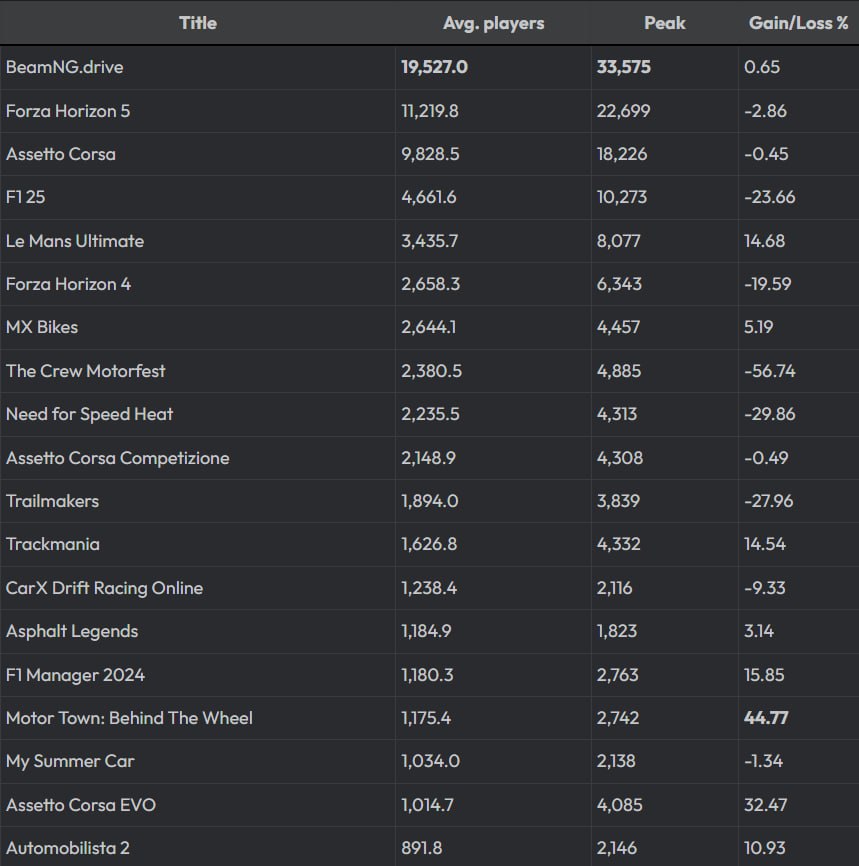Select the Trackmania title

pyautogui.click(x=53, y=544)
